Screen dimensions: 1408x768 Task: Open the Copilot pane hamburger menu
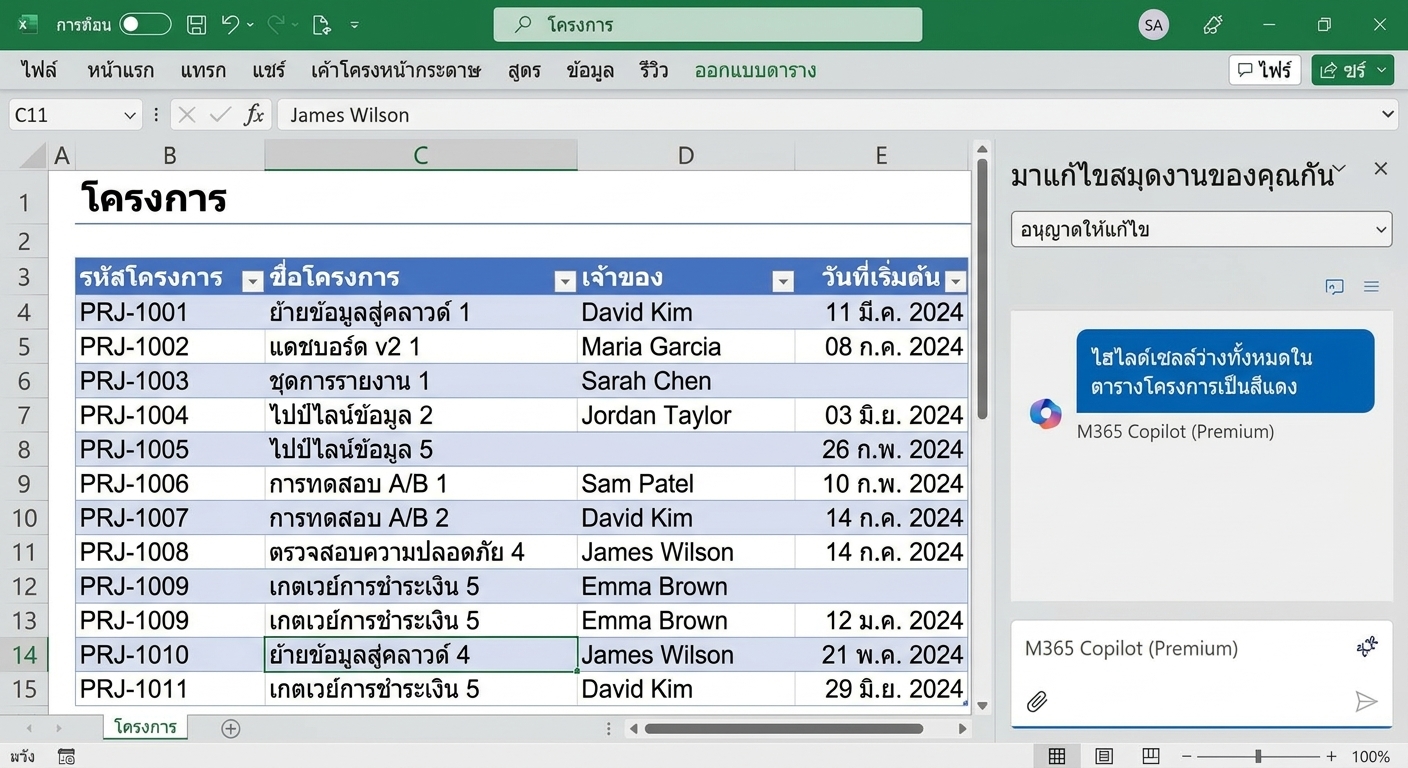1371,287
